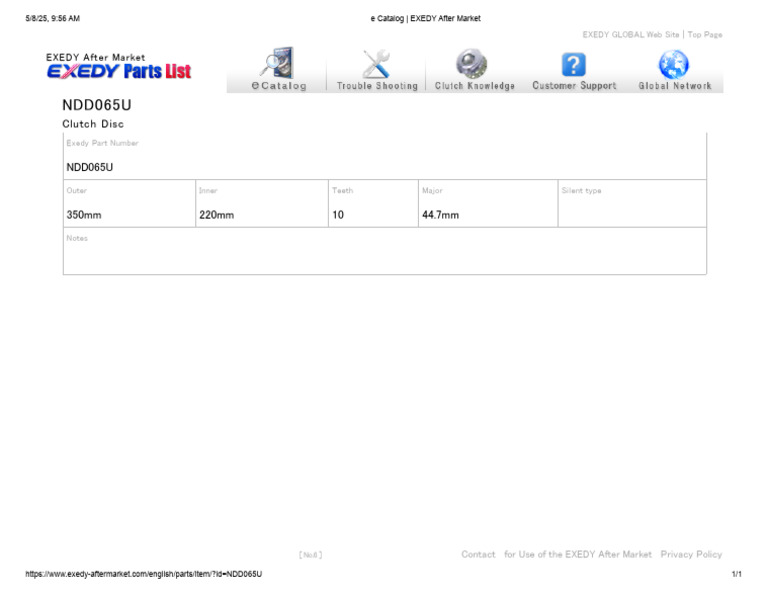This screenshot has height=594, width=768.
Task: Open the Customer Support question mark icon
Action: pos(574,65)
